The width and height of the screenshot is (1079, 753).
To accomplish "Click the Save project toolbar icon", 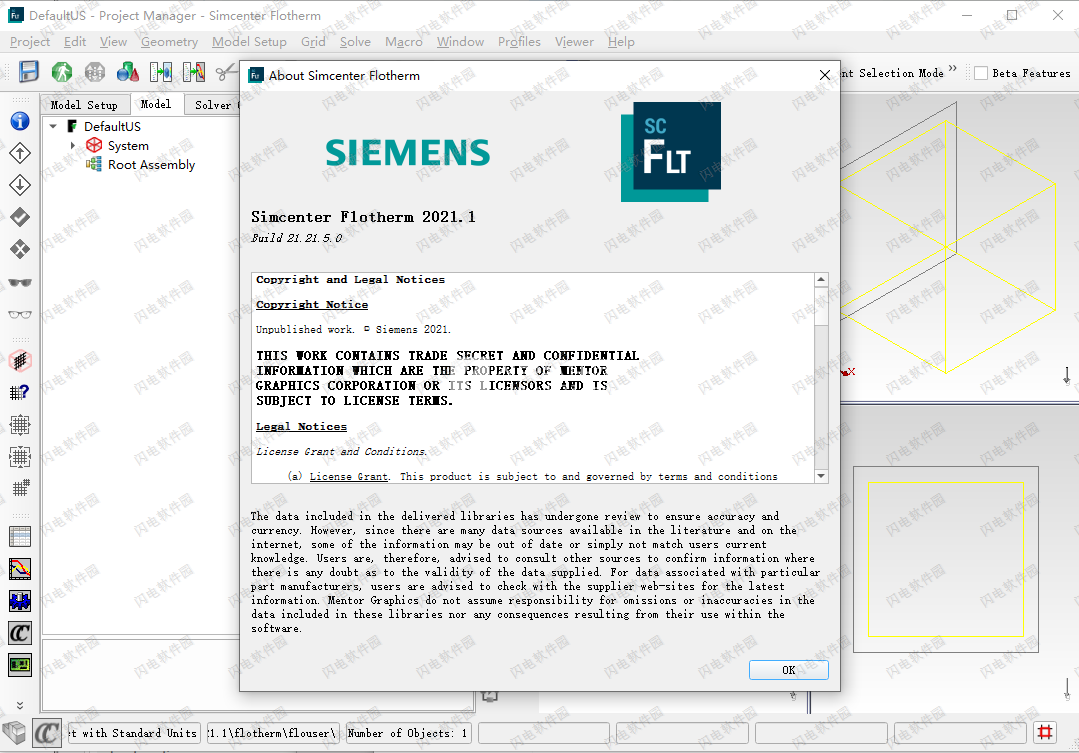I will [x=29, y=72].
